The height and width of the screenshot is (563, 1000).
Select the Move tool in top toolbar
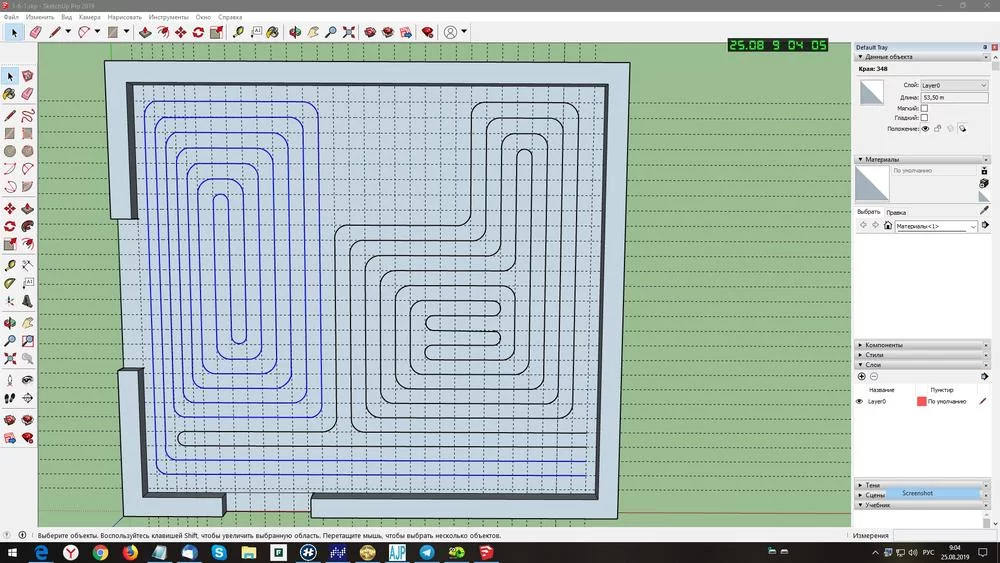pyautogui.click(x=181, y=32)
